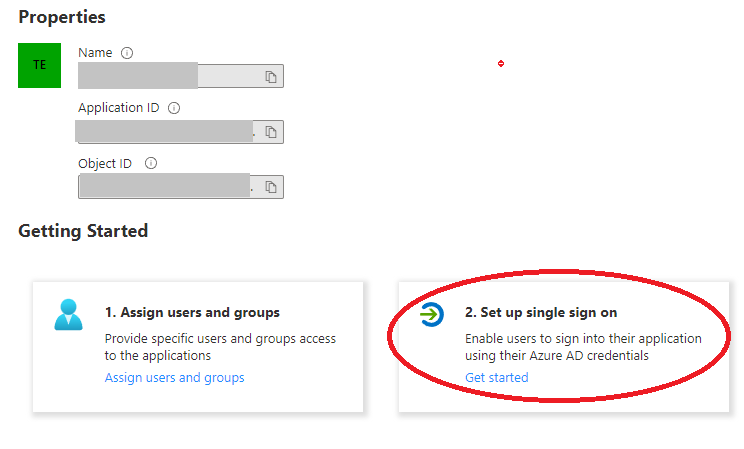Click the user icon on the Assign users card

[70, 314]
